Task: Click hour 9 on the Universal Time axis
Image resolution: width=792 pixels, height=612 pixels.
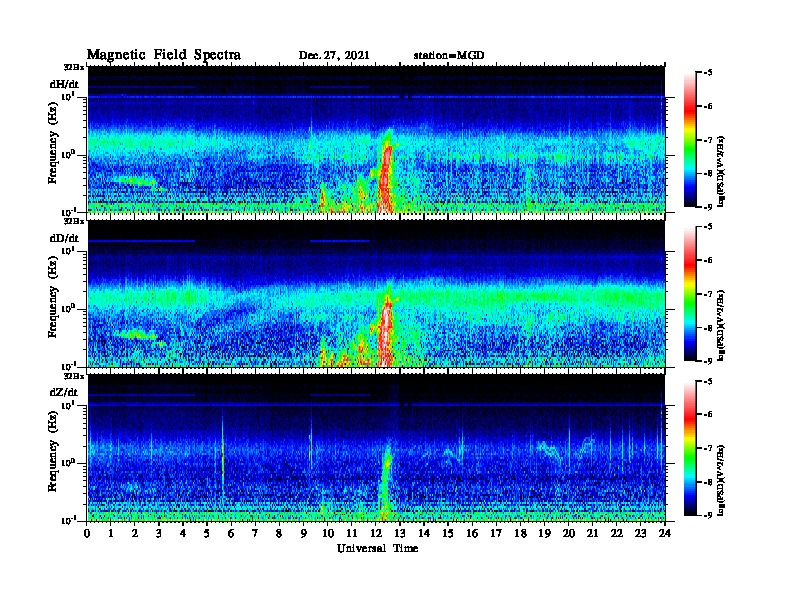Action: pos(304,534)
